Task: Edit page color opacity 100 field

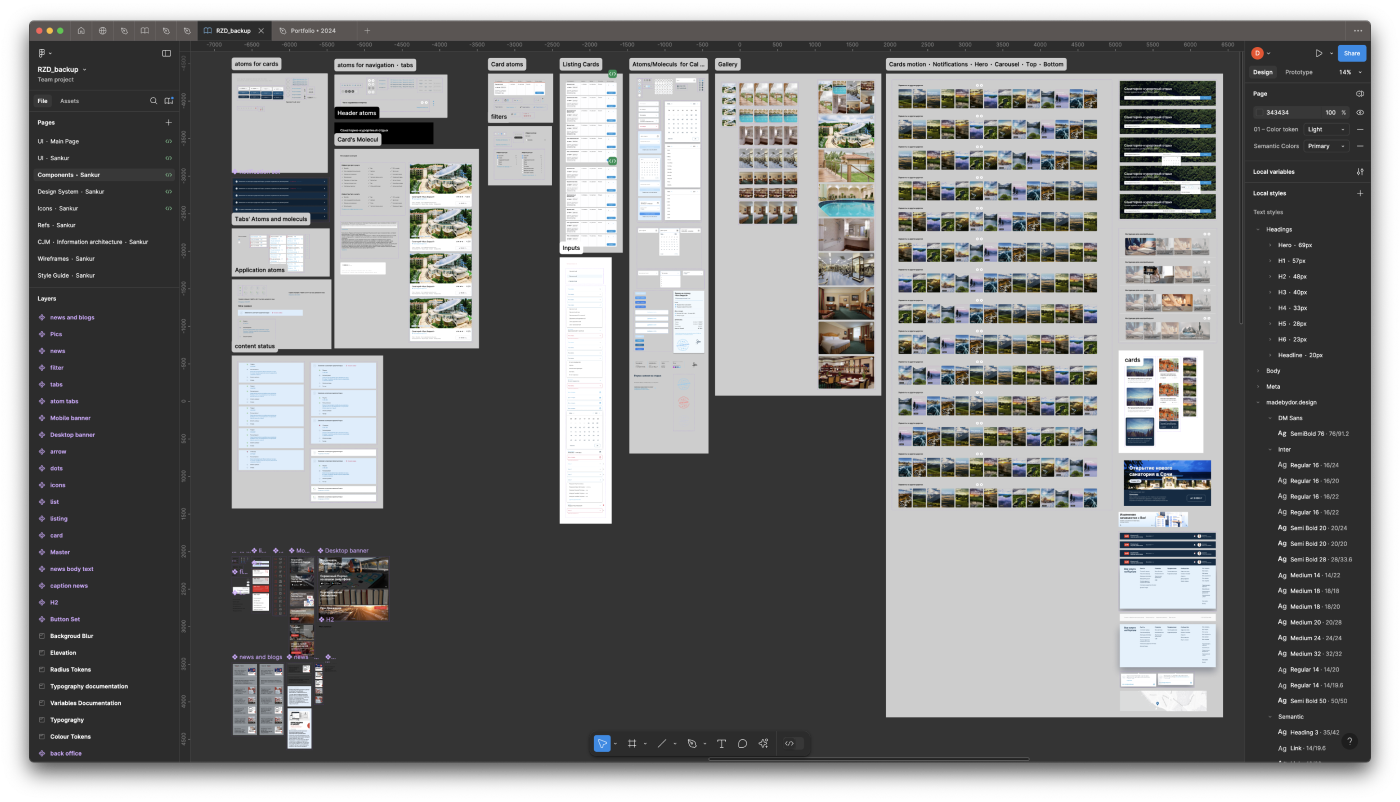Action: click(1330, 112)
